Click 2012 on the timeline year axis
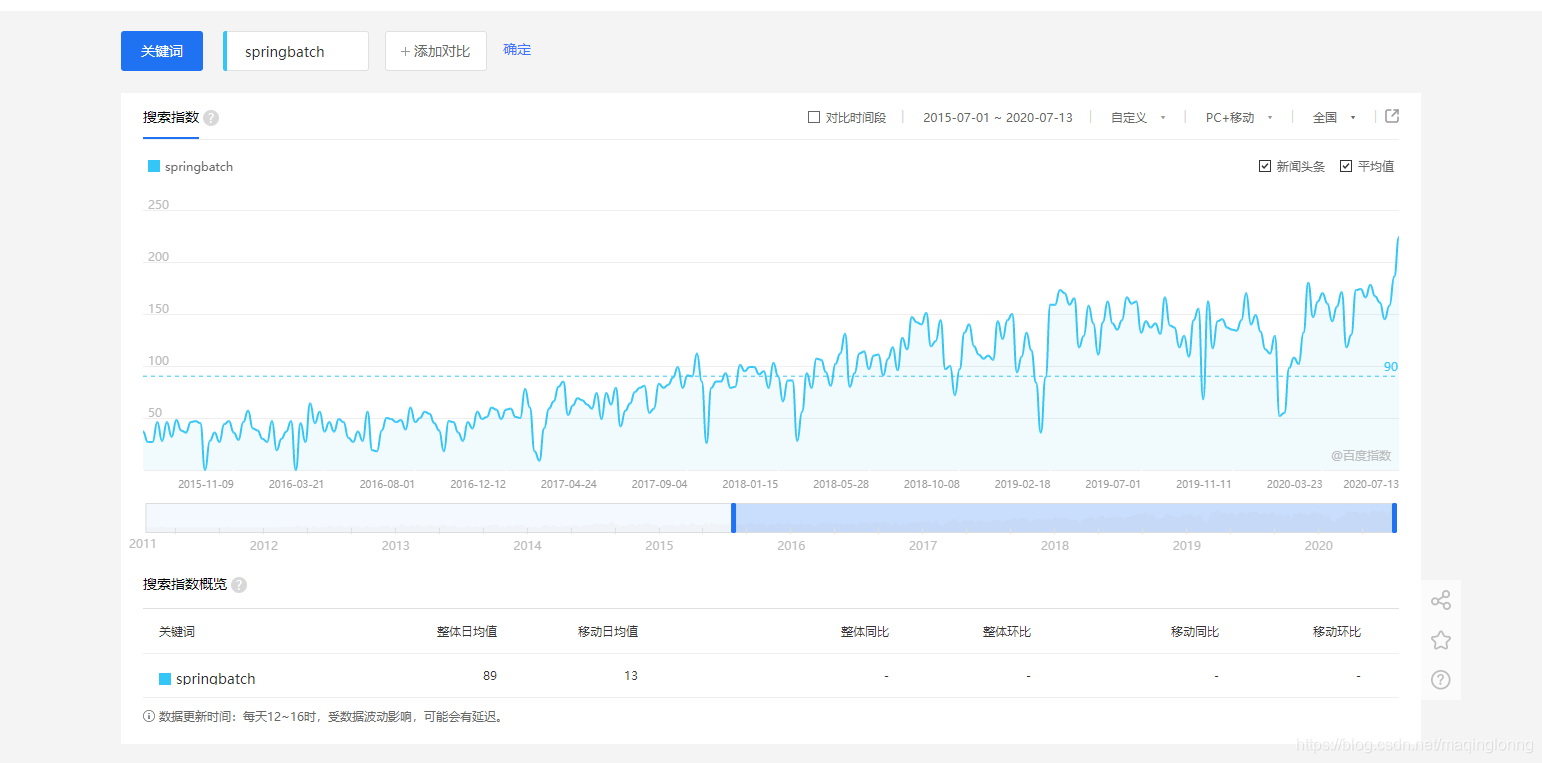The image size is (1542, 763). [264, 546]
